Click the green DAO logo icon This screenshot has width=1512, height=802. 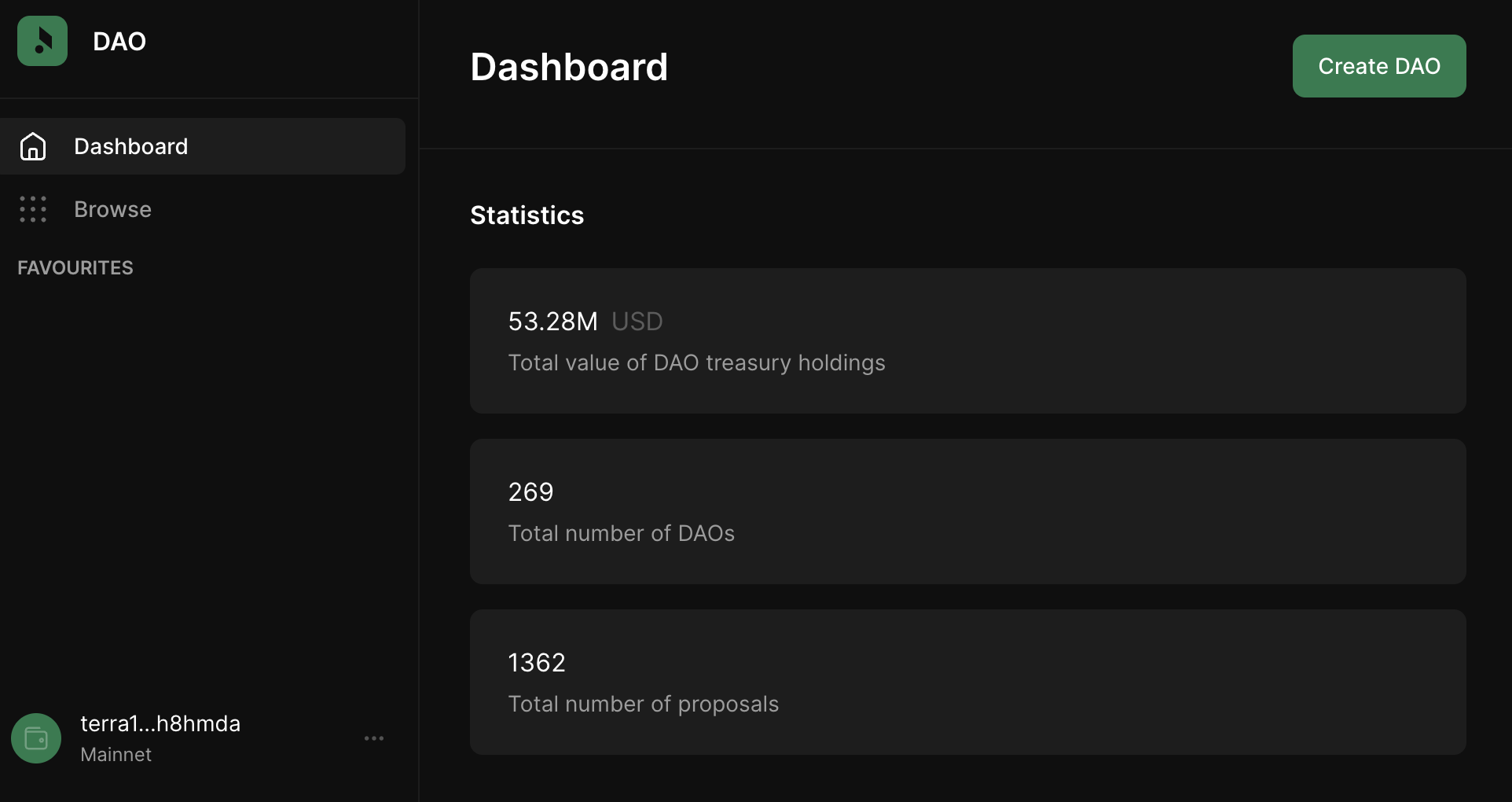tap(42, 41)
